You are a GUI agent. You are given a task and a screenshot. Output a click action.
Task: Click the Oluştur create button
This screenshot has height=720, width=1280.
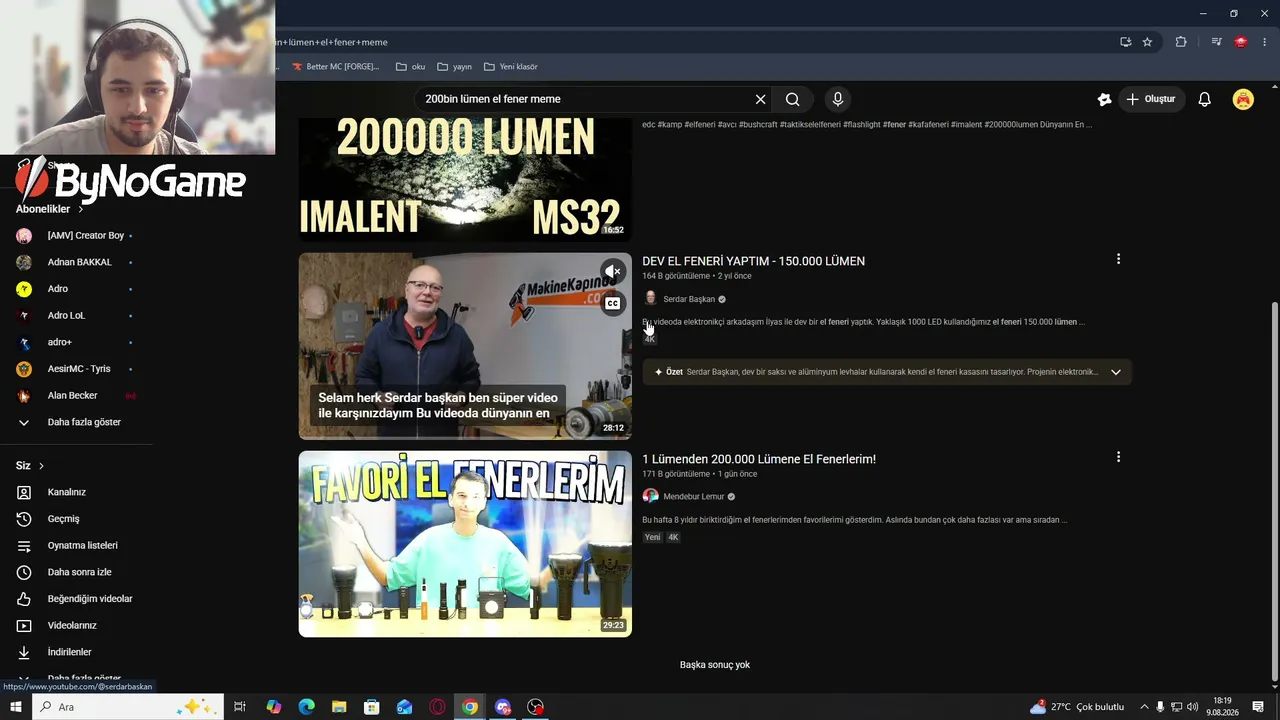tap(1151, 99)
